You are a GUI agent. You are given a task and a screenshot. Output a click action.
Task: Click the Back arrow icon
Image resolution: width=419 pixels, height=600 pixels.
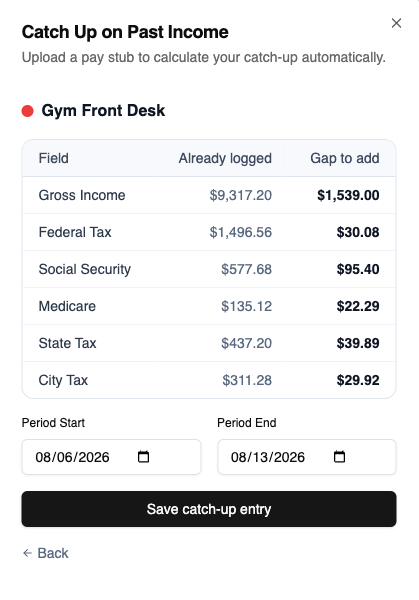(27, 553)
